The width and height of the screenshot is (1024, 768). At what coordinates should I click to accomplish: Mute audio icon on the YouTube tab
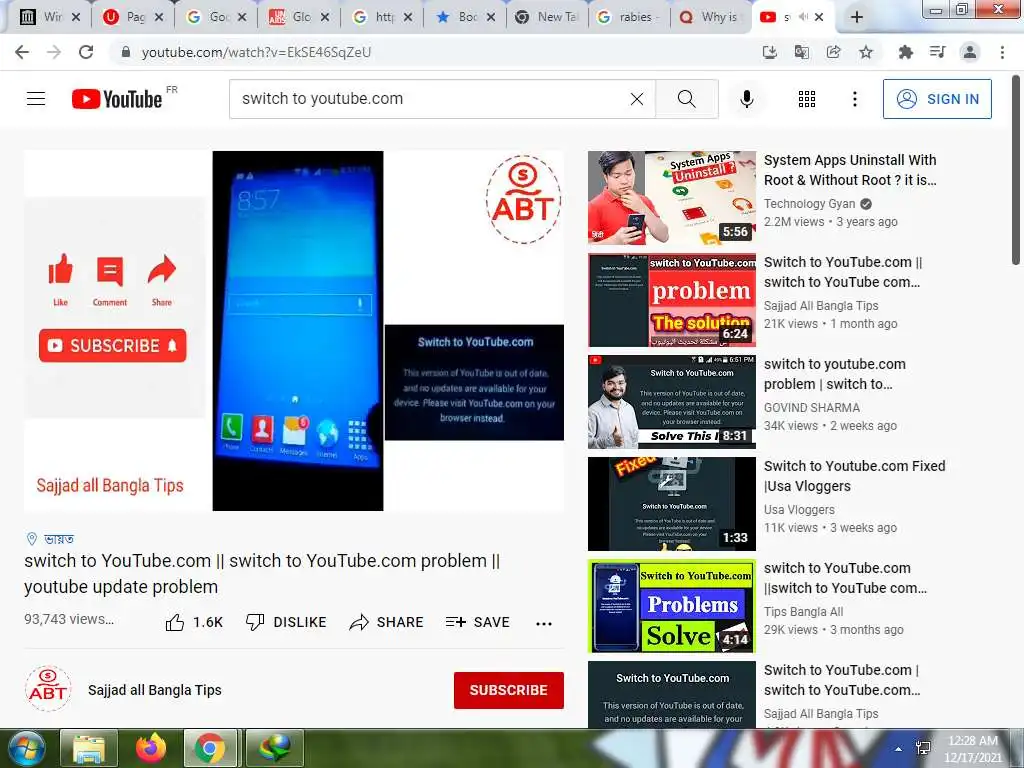(804, 17)
